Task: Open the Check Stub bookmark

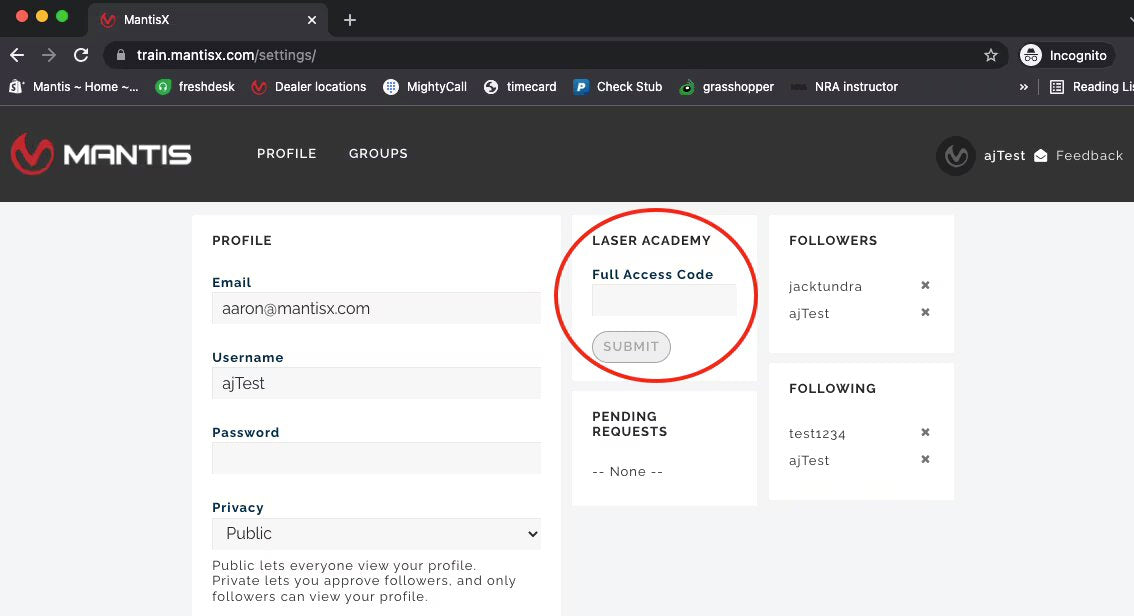Action: click(x=618, y=87)
